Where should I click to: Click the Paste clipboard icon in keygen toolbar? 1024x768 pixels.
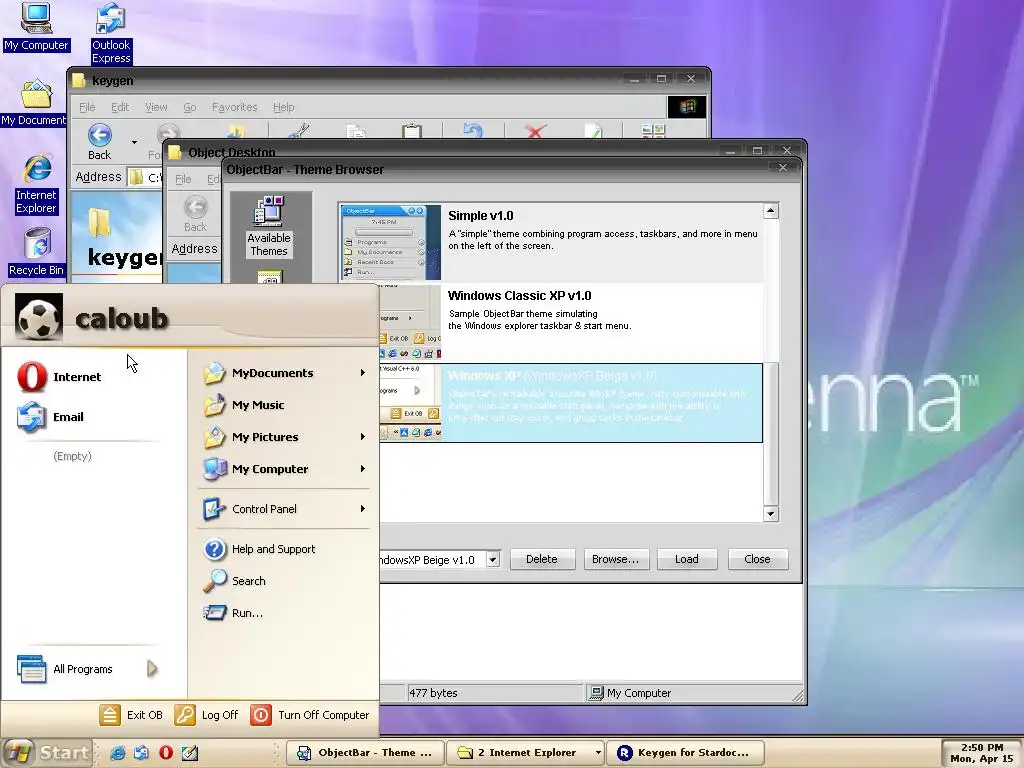click(x=411, y=131)
